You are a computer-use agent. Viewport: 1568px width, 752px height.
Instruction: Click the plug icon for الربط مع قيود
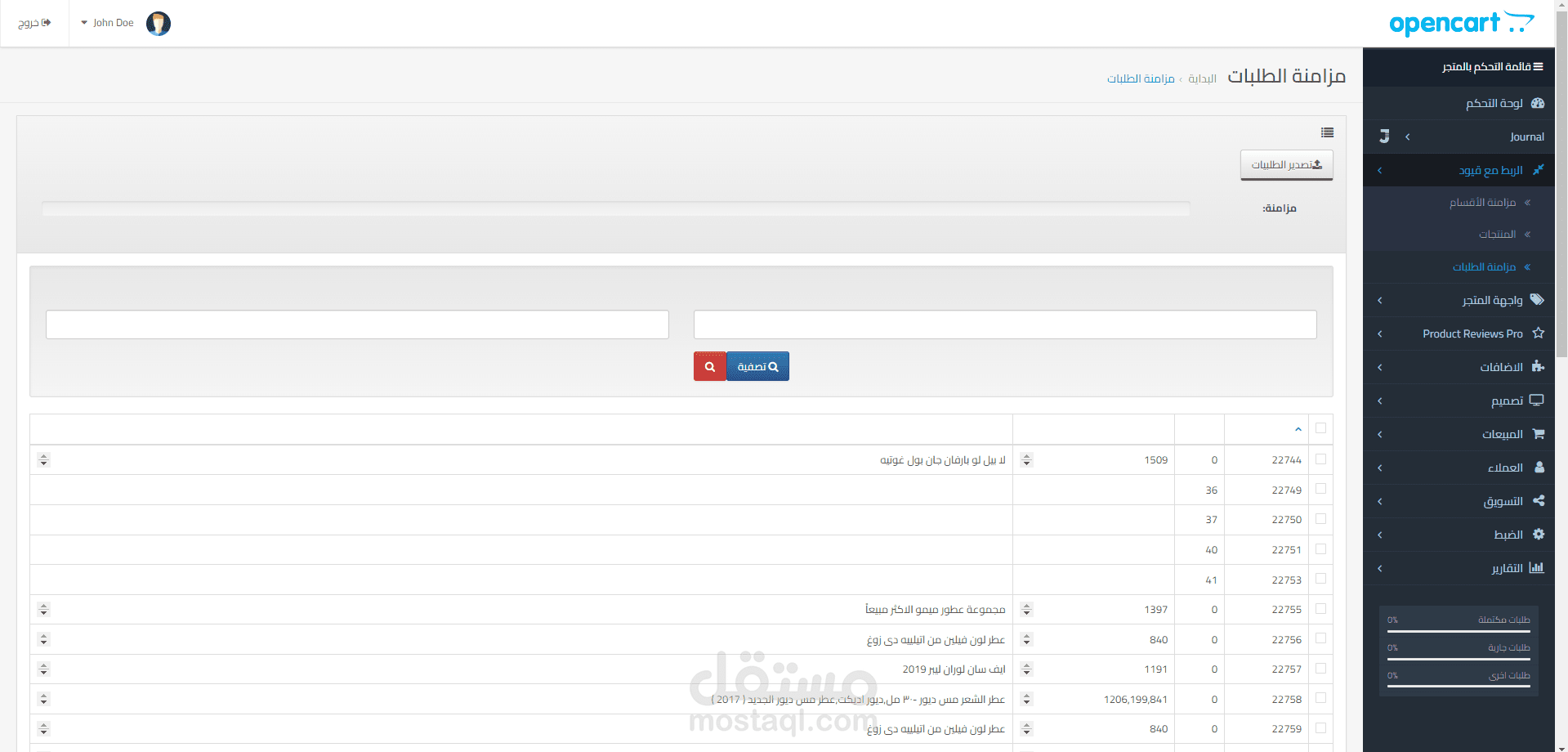(x=1538, y=170)
